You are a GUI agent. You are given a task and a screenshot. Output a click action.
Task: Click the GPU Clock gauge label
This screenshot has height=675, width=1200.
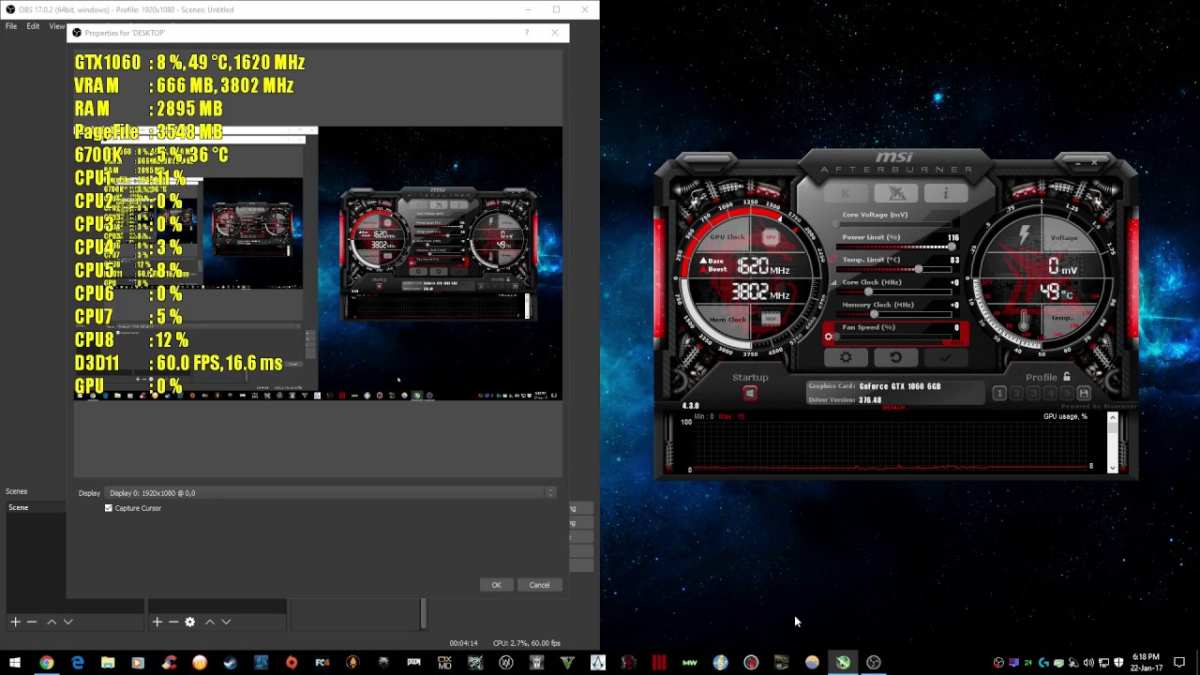(x=727, y=237)
